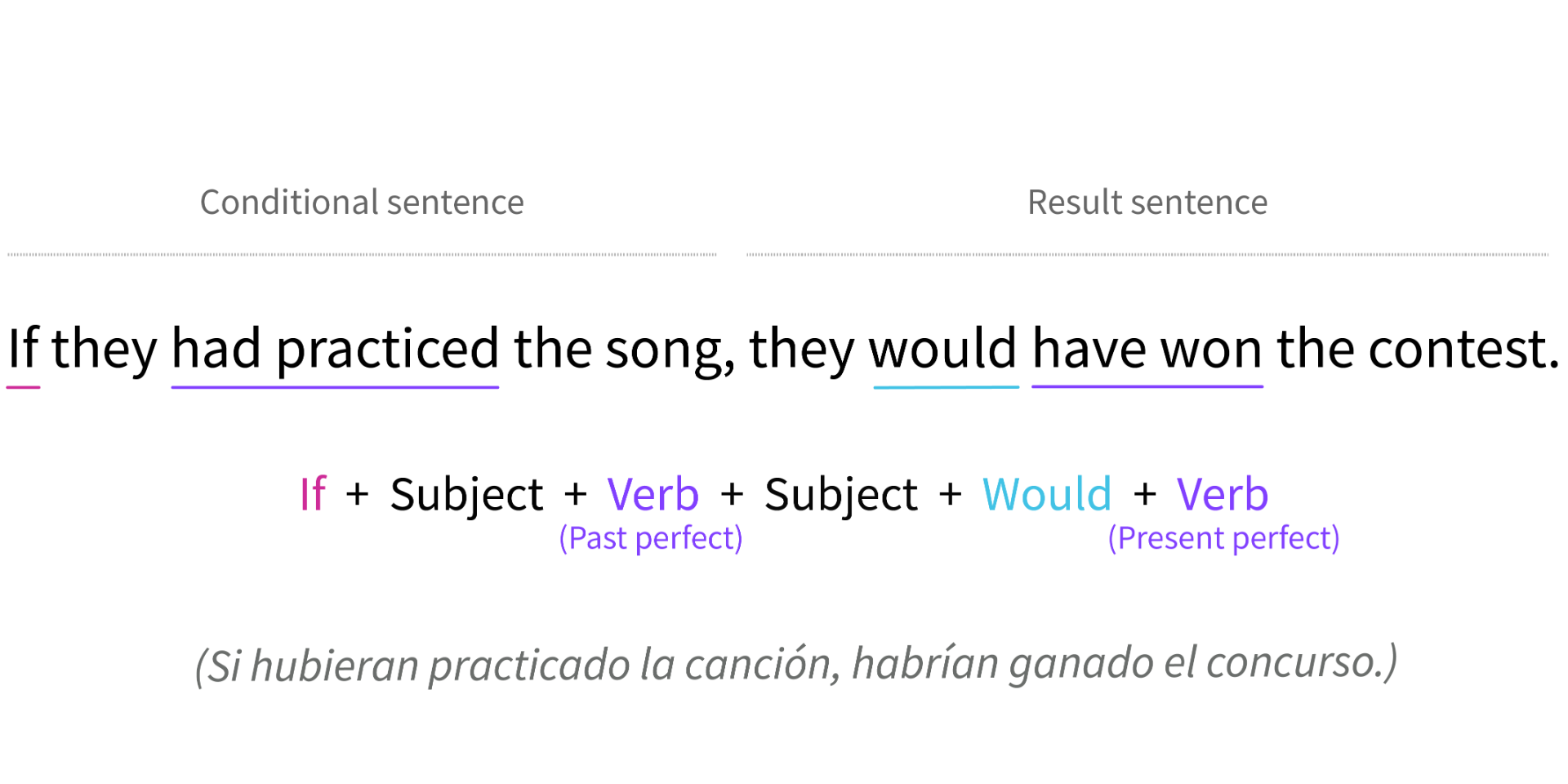
Task: Click the first 'they' in the sentence
Action: click(104, 349)
